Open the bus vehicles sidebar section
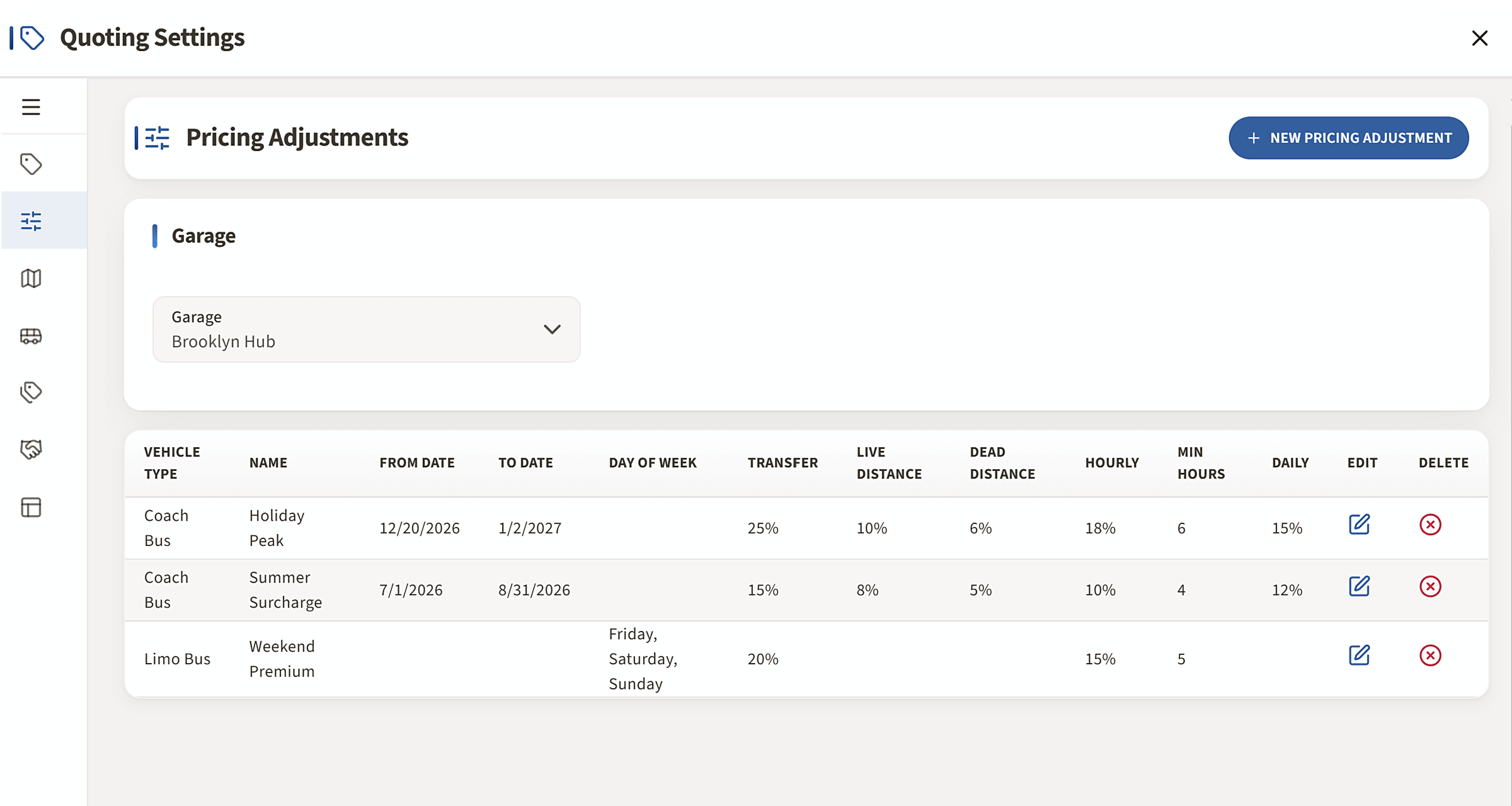Image resolution: width=1512 pixels, height=806 pixels. [31, 336]
